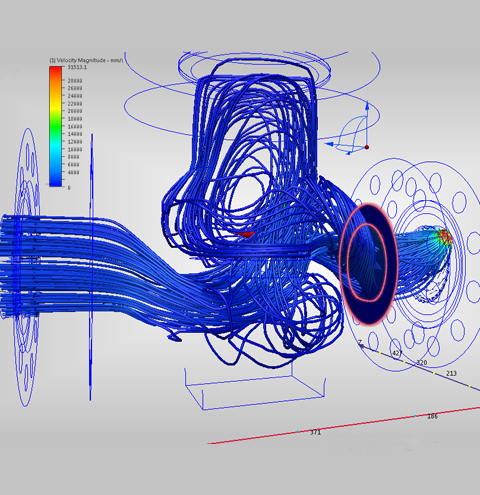Select the vertical blue line near the inlet
The image size is (480, 495).
coord(91,267)
